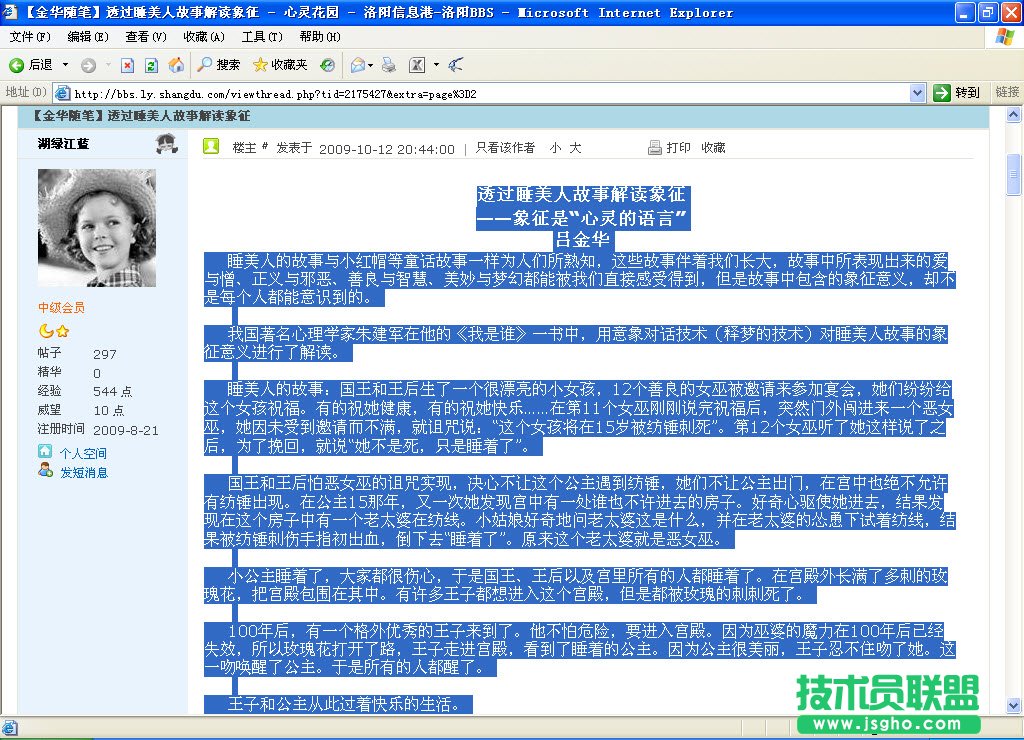Open the Favorites (收藏夹) star button
The image size is (1024, 740).
pyautogui.click(x=280, y=65)
